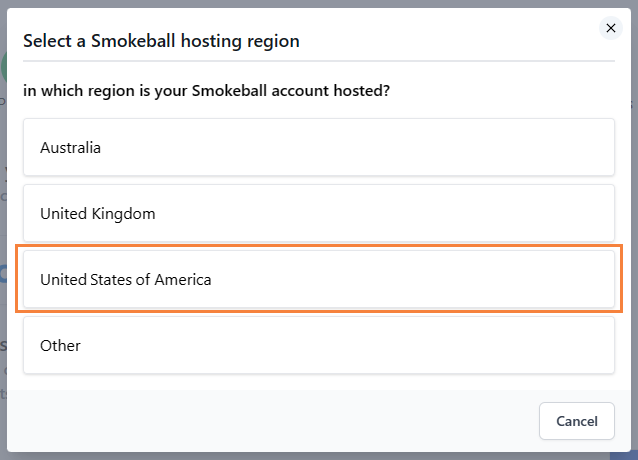Abort region selection via Cancel
This screenshot has height=460, width=638.
(577, 421)
